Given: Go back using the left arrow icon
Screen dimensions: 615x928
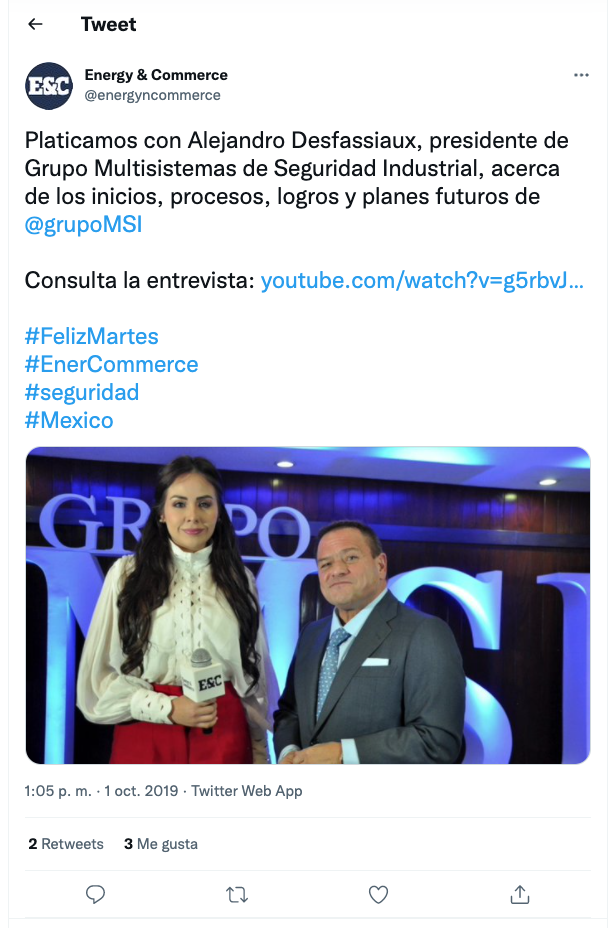Looking at the screenshot, I should tap(36, 24).
